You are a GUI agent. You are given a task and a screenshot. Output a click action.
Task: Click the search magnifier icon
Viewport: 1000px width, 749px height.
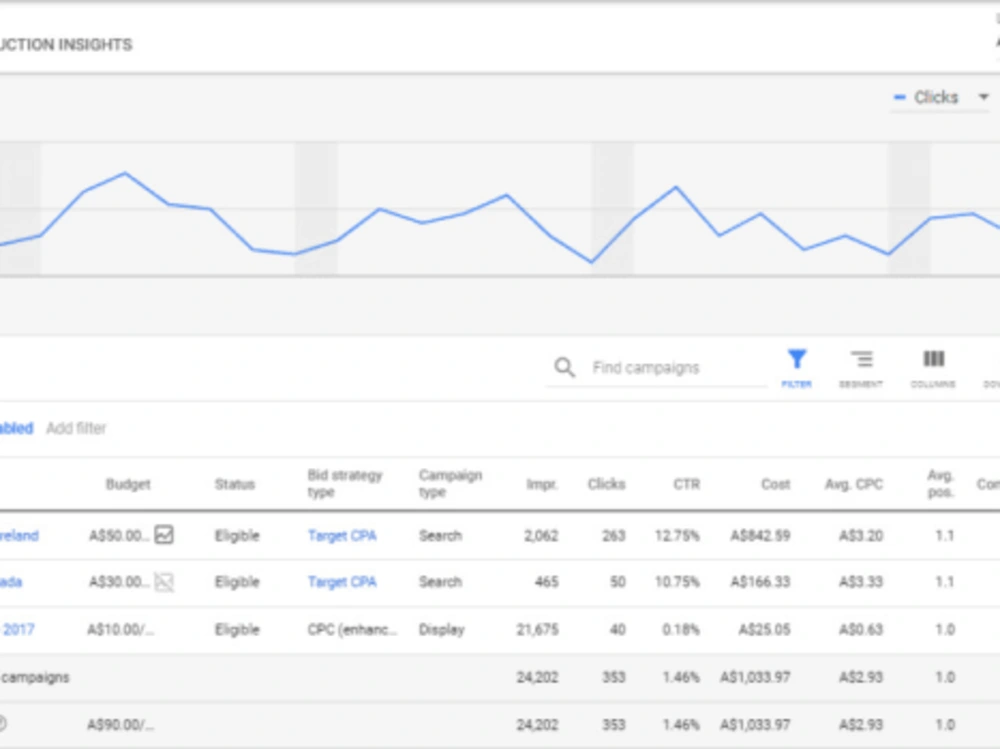564,367
